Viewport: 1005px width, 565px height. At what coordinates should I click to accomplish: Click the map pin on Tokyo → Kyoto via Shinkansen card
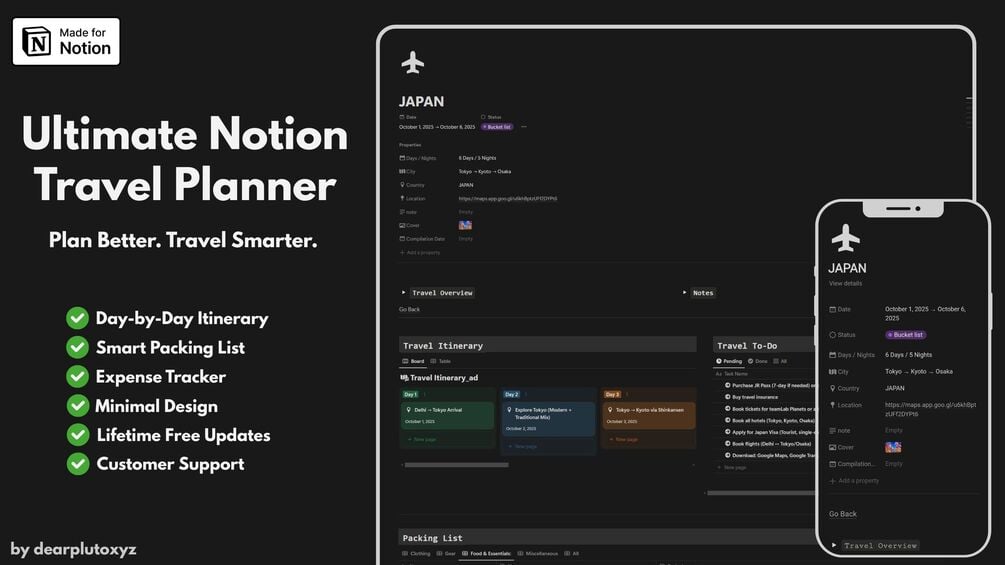[x=610, y=410]
